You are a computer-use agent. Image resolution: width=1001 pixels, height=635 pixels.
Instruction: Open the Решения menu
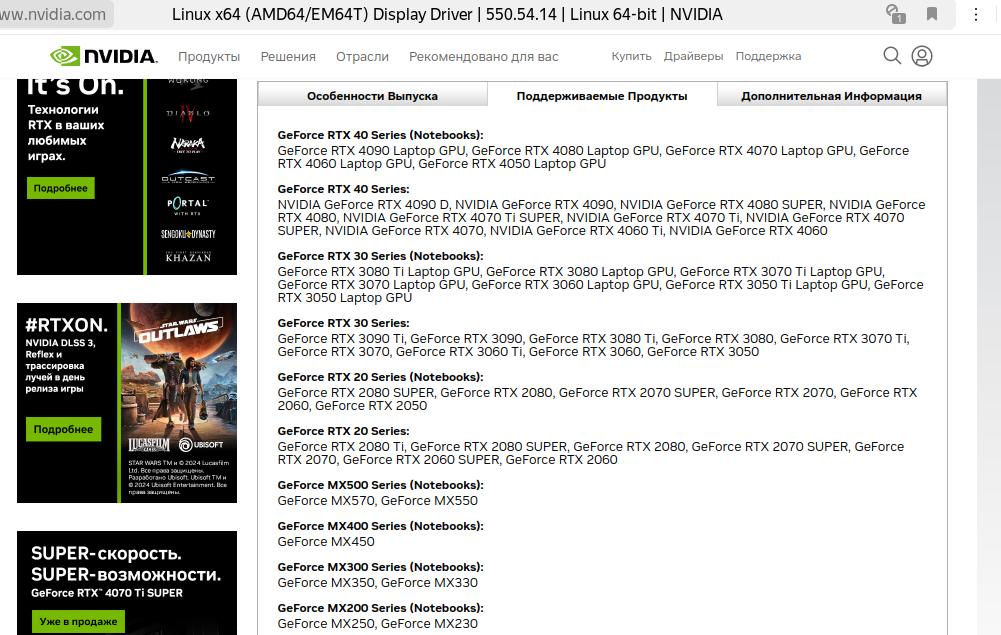[288, 56]
